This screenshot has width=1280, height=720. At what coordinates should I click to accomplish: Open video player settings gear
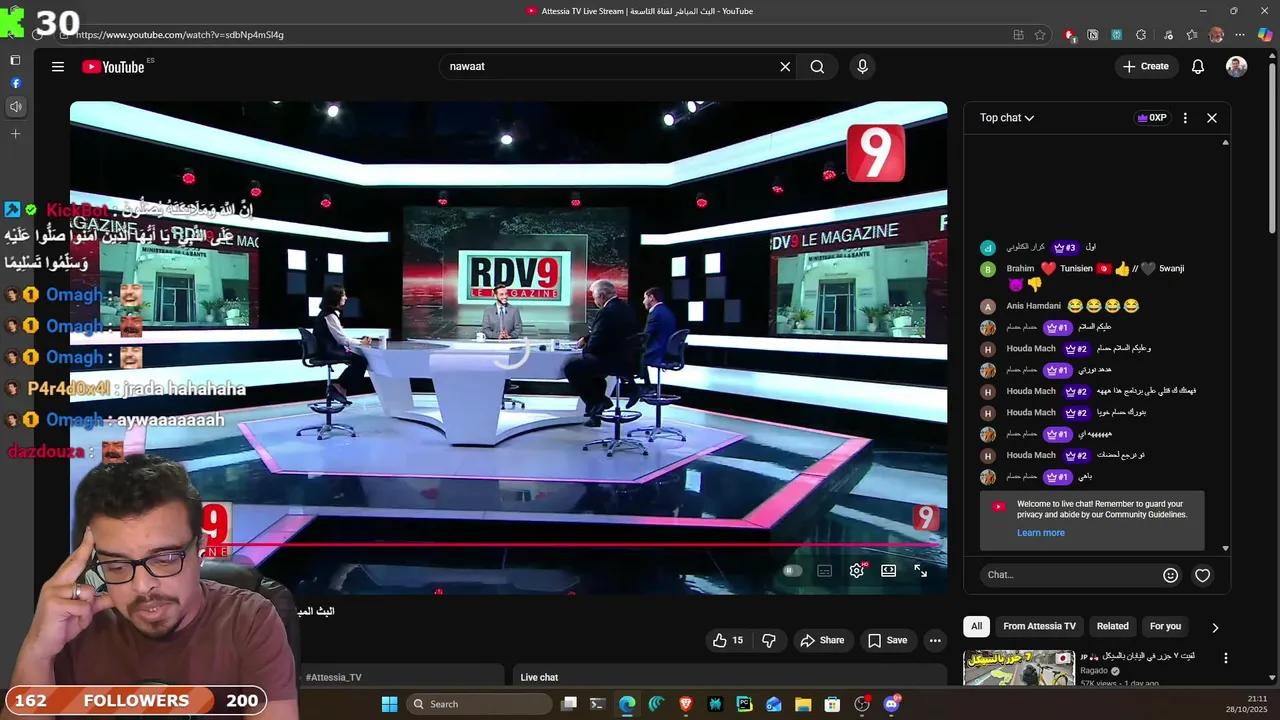click(857, 571)
